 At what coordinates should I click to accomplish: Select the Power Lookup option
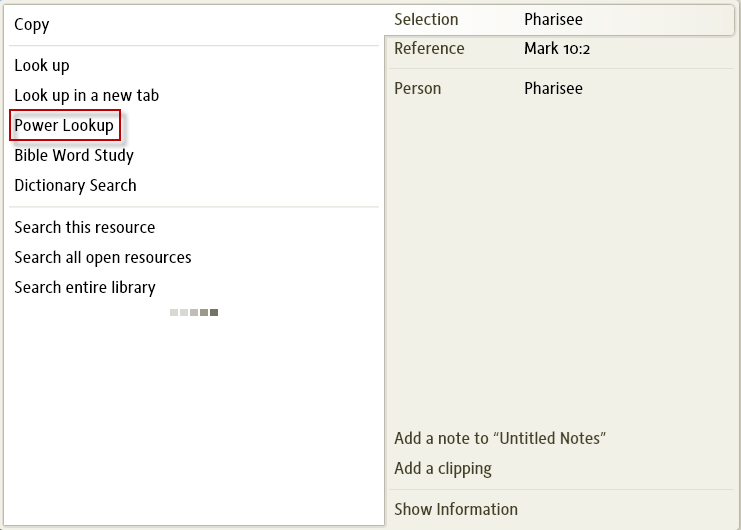tap(64, 126)
